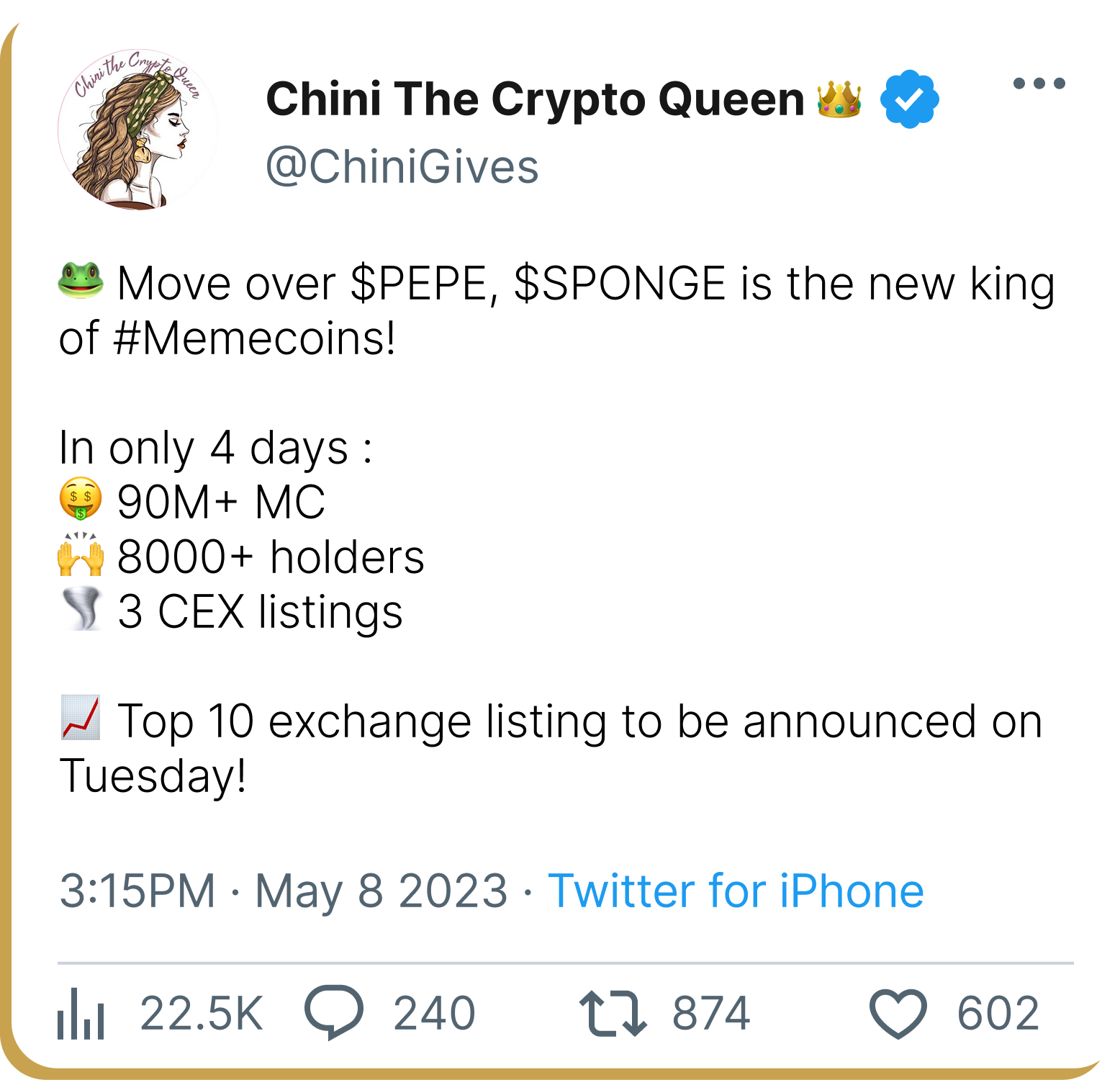Click the crown emoji beside the name
Image resolution: width=1120 pixels, height=1080 pixels.
[x=839, y=99]
